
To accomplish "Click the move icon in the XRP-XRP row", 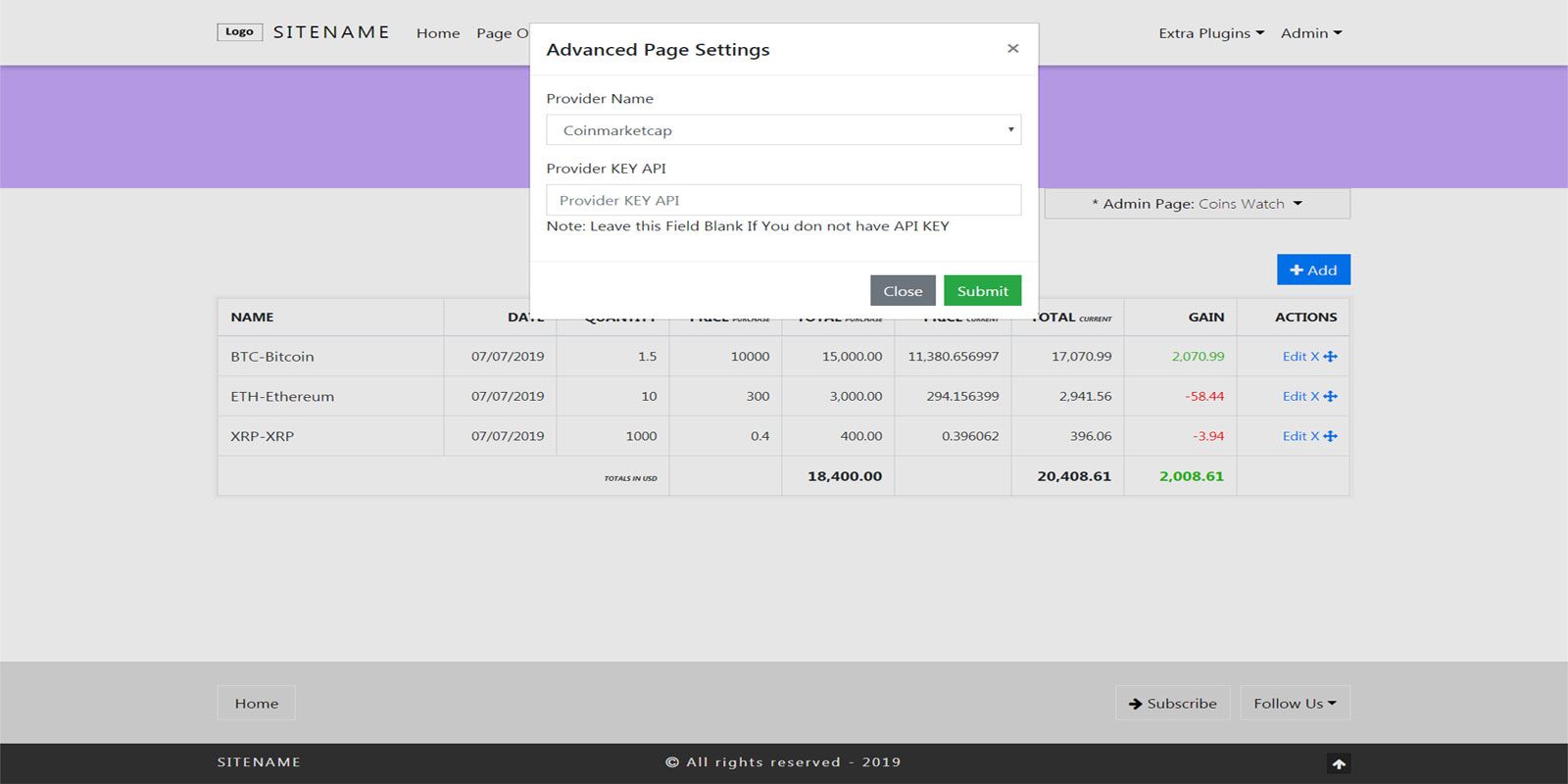I will [x=1330, y=436].
